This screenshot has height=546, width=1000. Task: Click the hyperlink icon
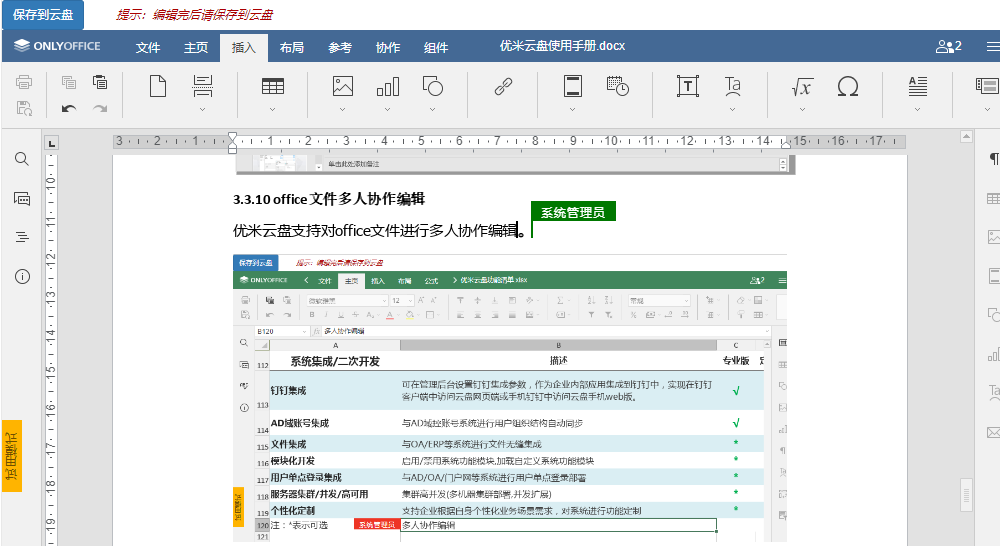[503, 86]
